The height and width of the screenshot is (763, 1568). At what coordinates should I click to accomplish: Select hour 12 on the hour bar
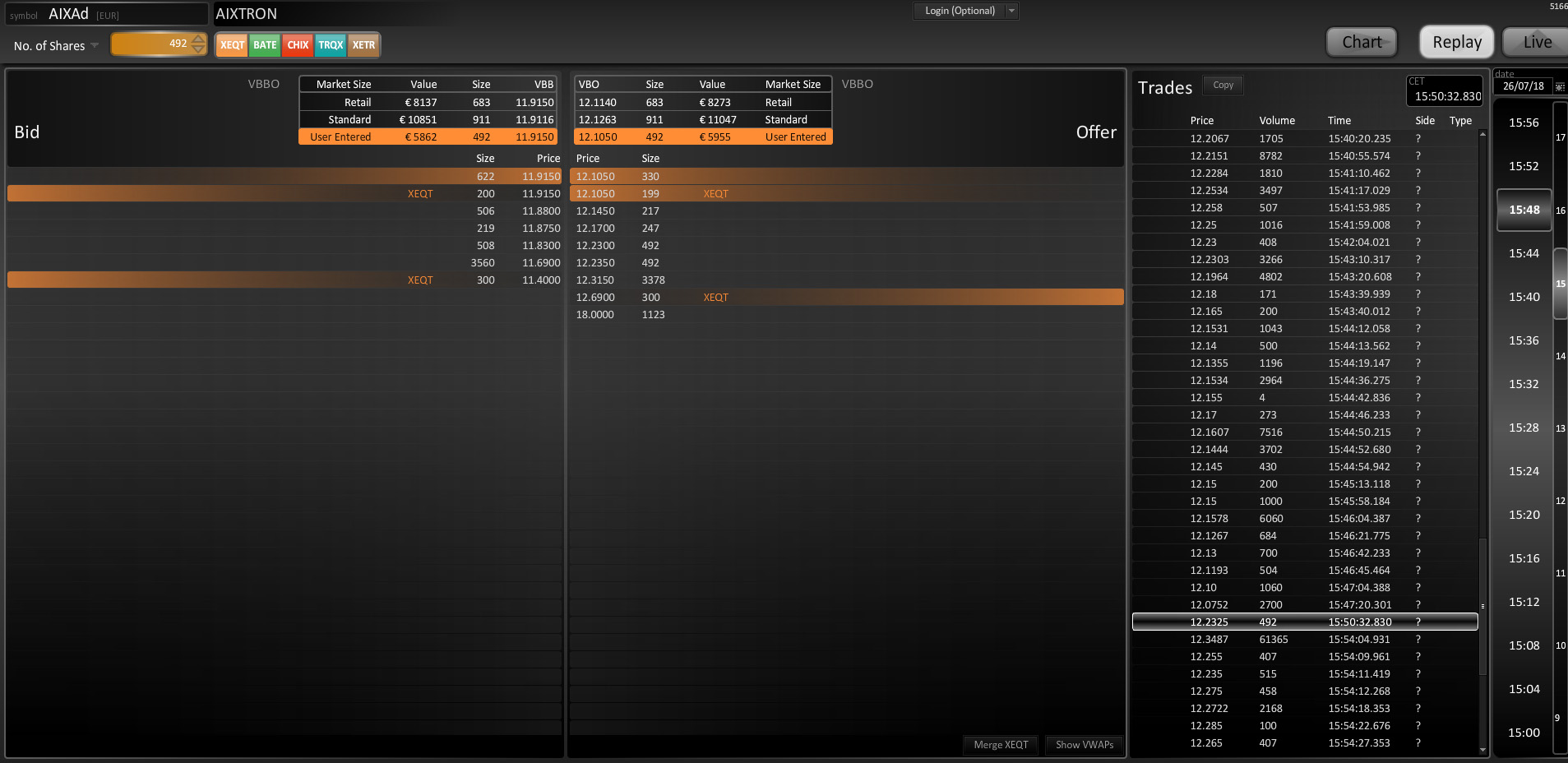(x=1560, y=501)
